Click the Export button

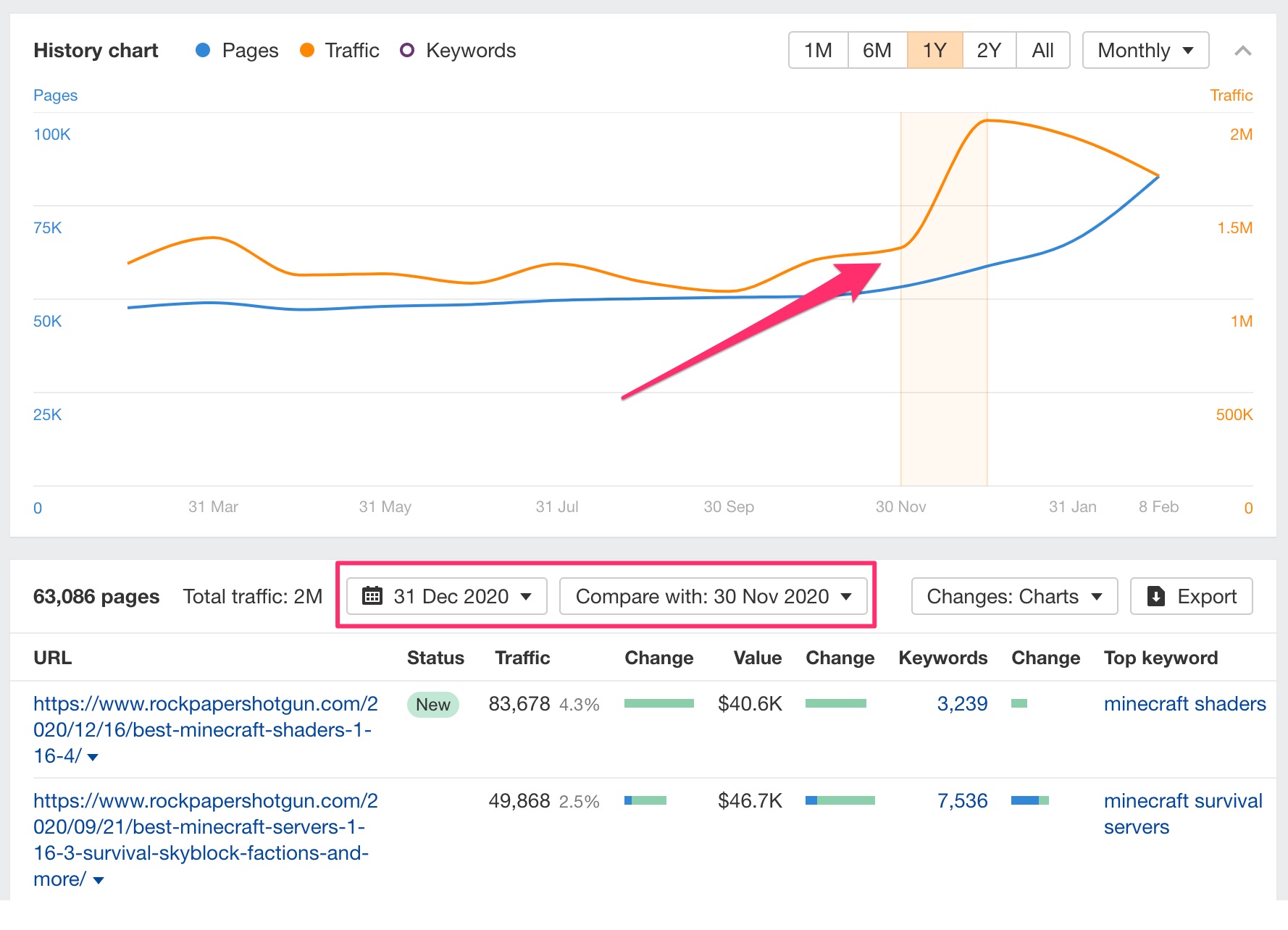tap(1191, 596)
